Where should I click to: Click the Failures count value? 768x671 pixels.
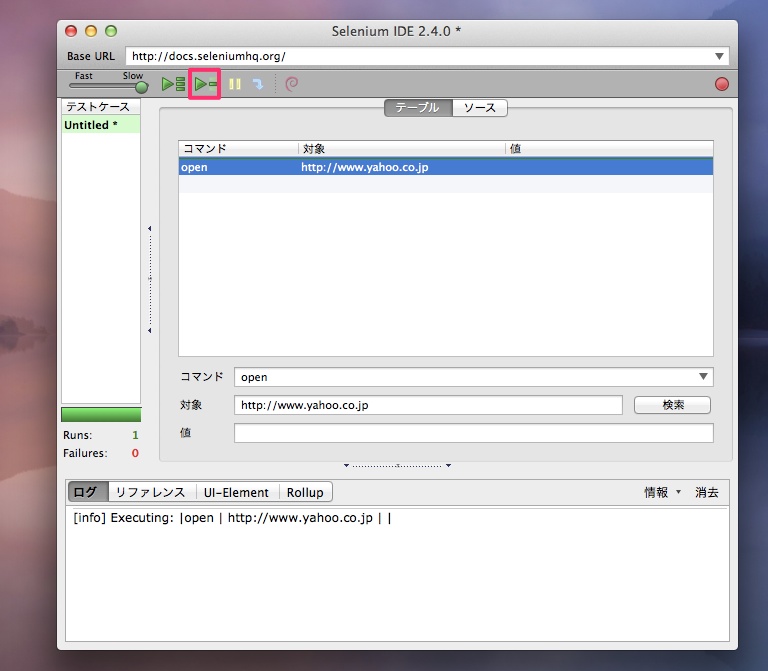(135, 453)
